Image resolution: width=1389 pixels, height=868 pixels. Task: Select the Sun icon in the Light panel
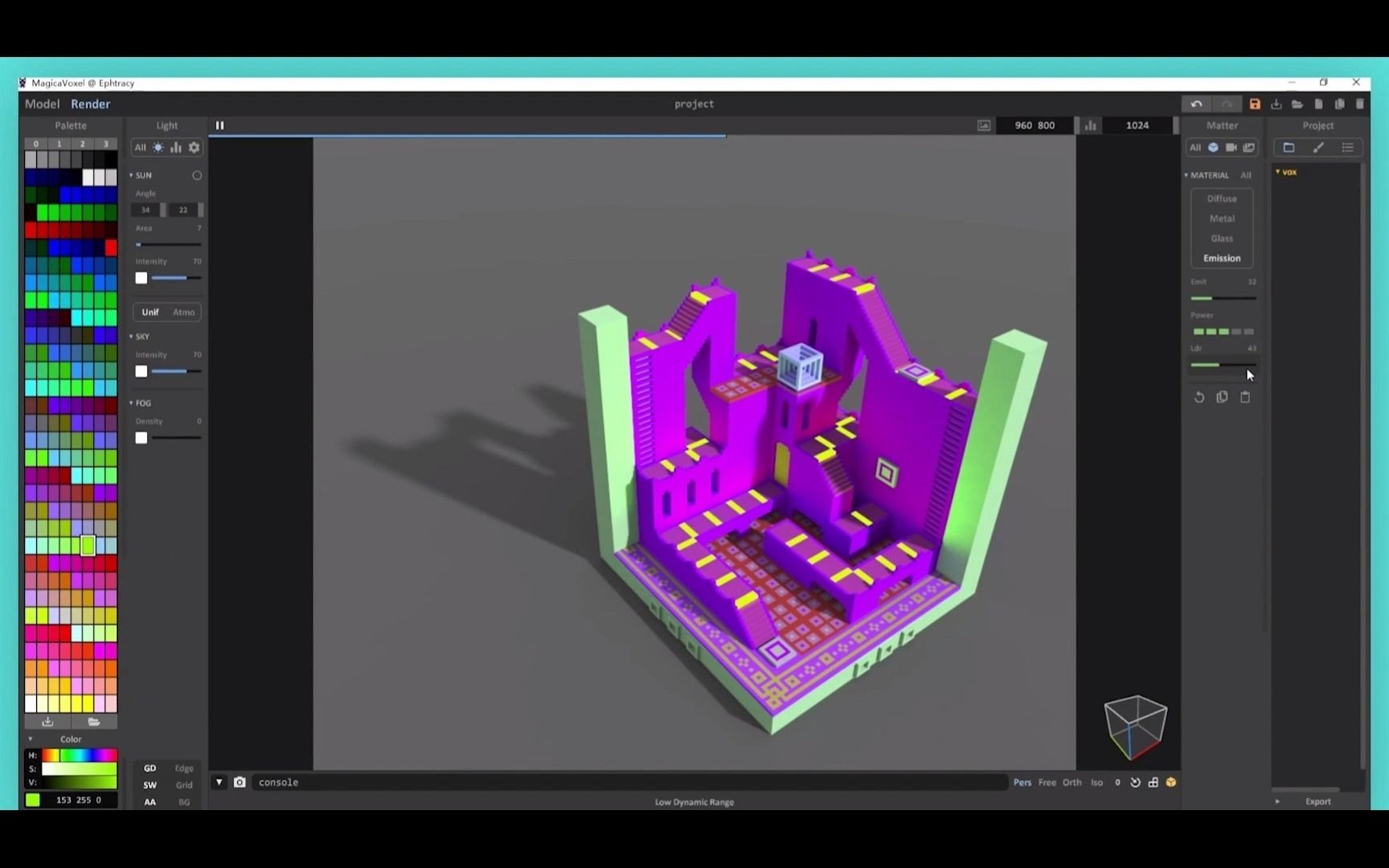tap(158, 147)
